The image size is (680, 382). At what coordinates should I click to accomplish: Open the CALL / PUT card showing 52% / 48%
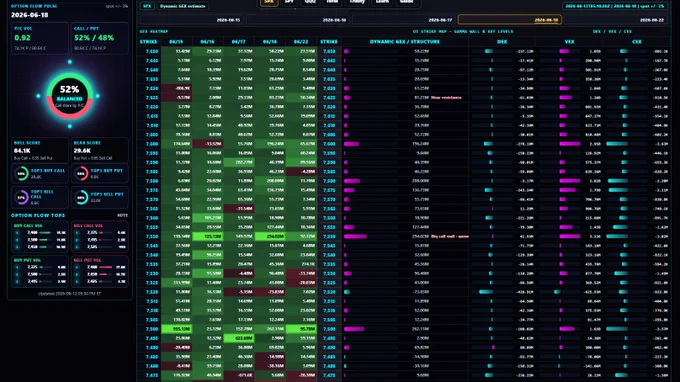[x=100, y=39]
